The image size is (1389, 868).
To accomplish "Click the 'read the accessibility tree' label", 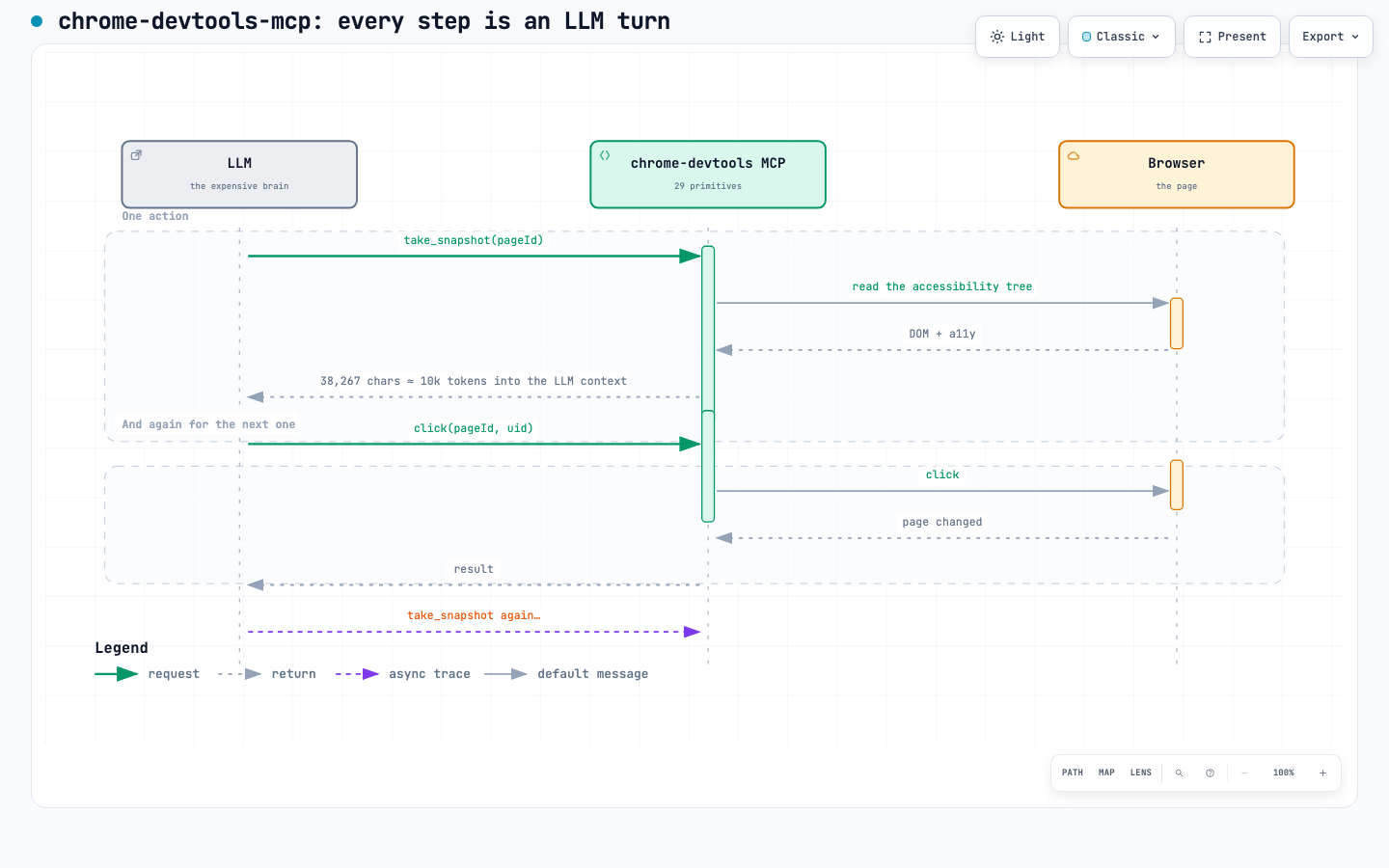I will pyautogui.click(x=942, y=286).
